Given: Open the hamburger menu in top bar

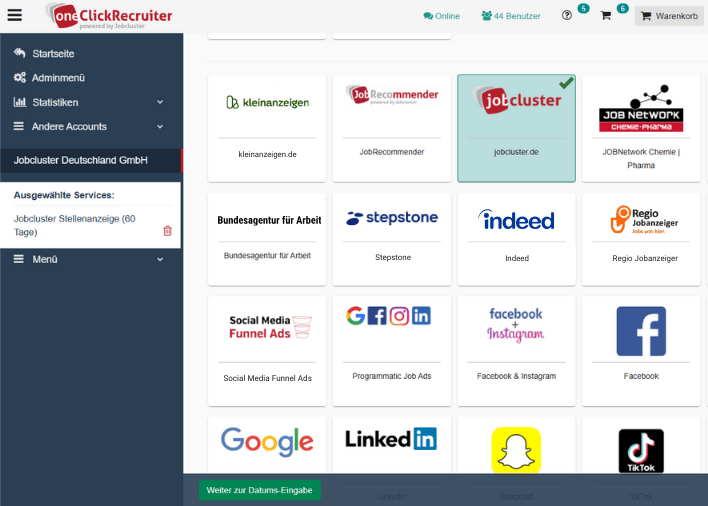Looking at the screenshot, I should pyautogui.click(x=14, y=15).
